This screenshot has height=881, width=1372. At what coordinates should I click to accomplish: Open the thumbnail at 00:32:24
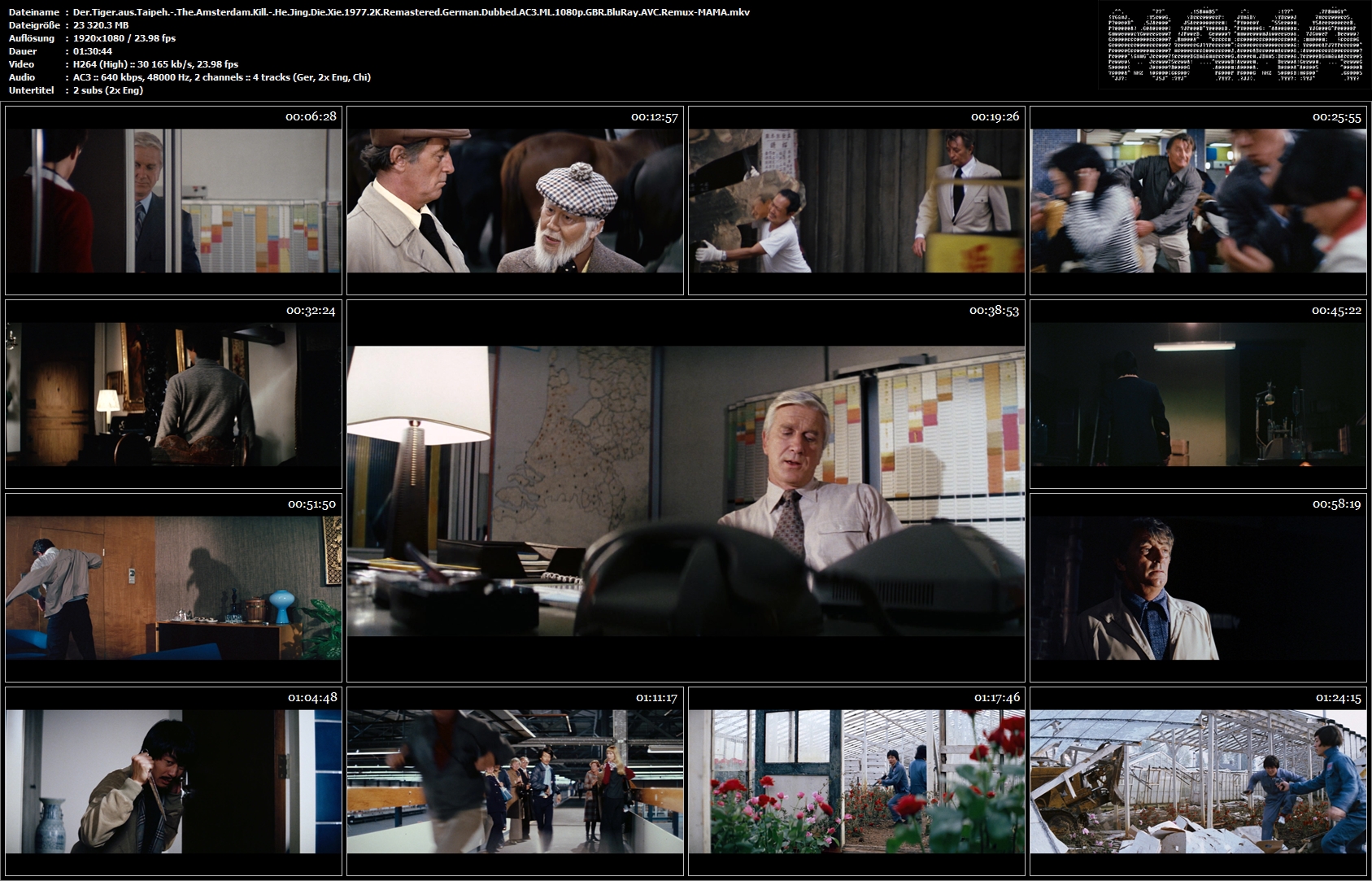point(173,394)
